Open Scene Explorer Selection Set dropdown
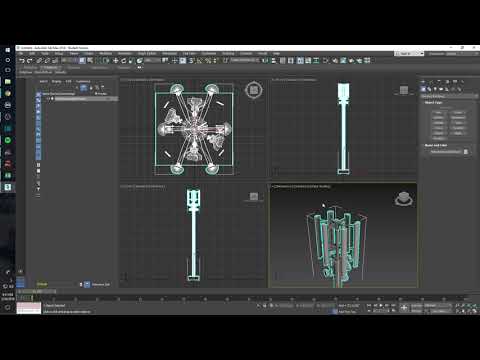 point(101,284)
